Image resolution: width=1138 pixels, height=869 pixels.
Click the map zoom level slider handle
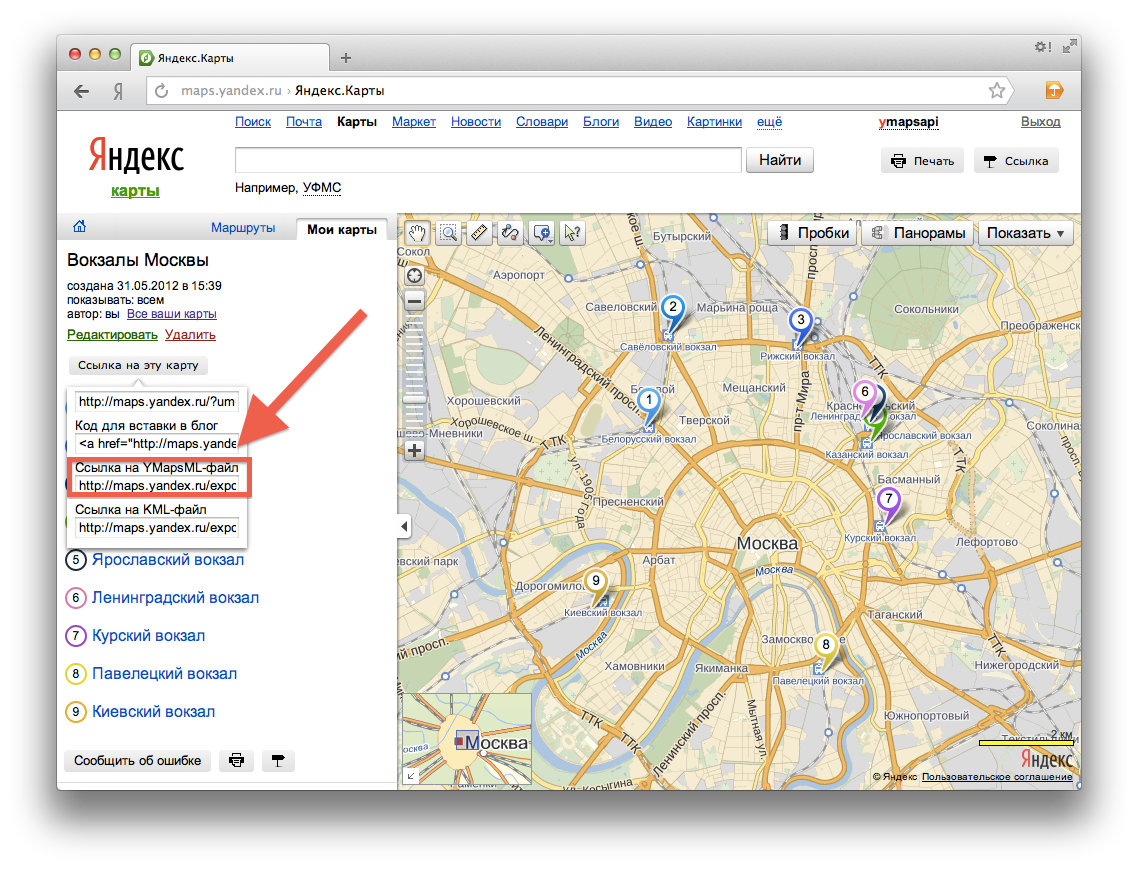point(414,398)
